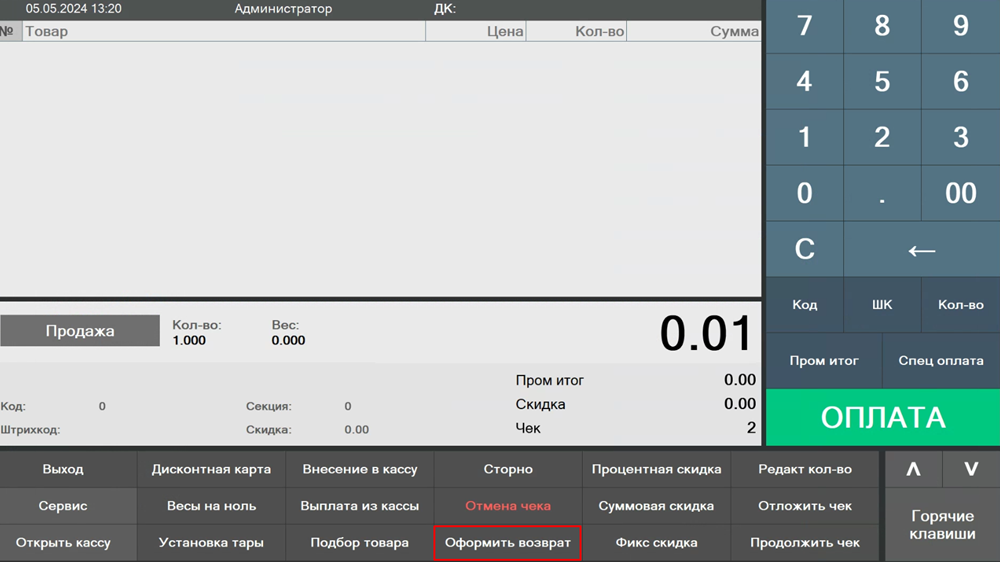Switch input mode to ШК barcode
The image size is (1000, 562).
(882, 305)
